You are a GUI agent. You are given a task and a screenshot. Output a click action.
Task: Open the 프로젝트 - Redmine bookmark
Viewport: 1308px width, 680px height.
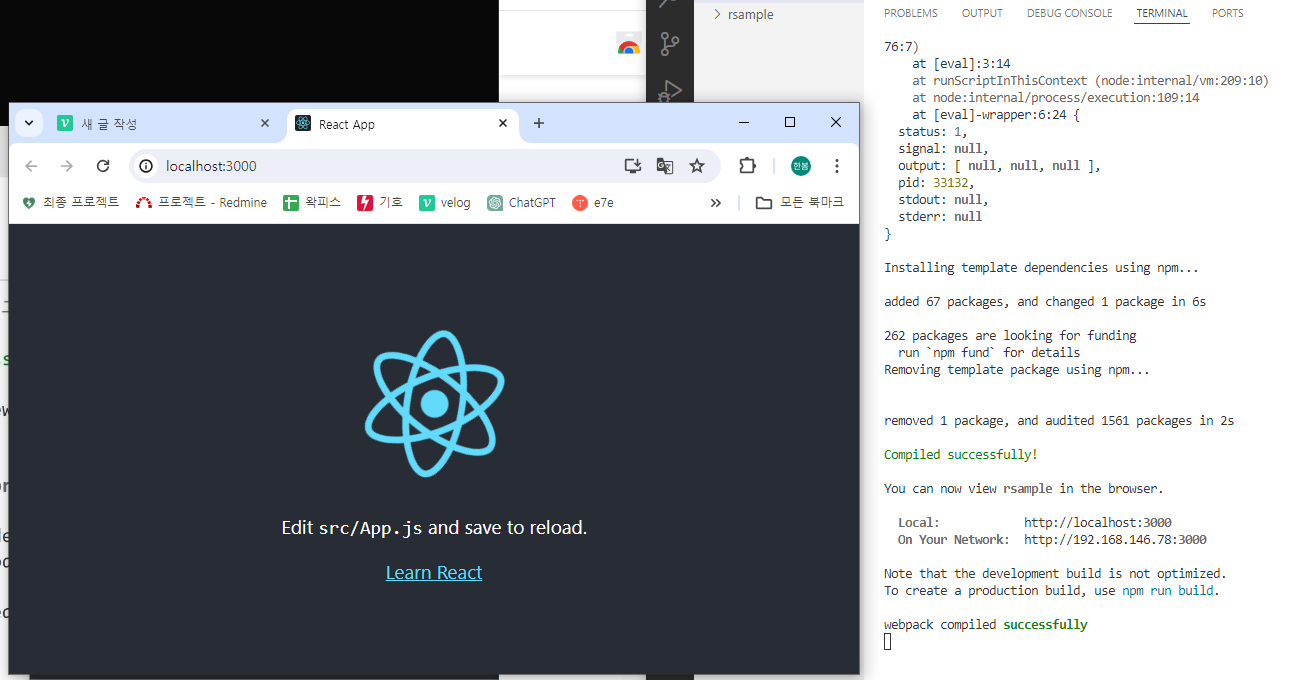[201, 202]
